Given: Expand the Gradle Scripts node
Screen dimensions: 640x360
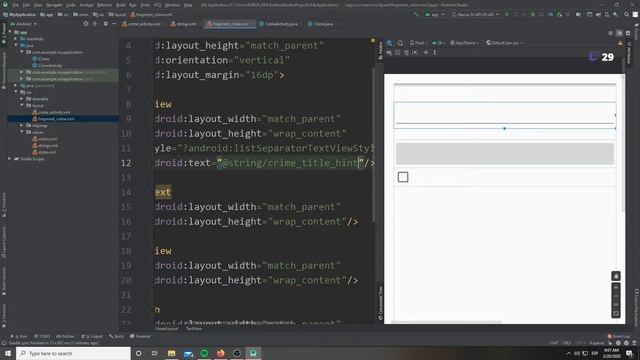Looking at the screenshot, I should [x=9, y=159].
